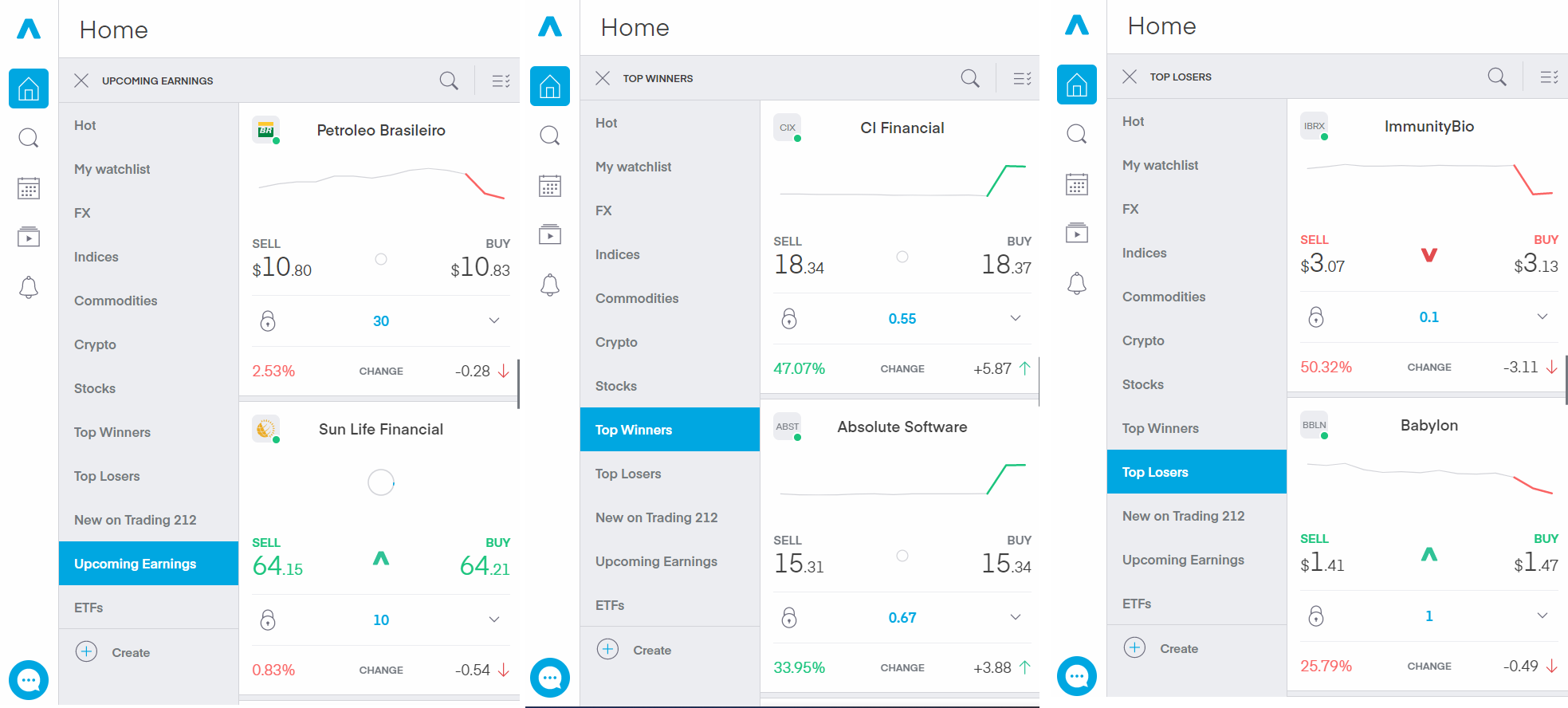Click BUY $10.83 on Petroleo Brasileiro
This screenshot has height=708, width=1568.
click(x=480, y=259)
